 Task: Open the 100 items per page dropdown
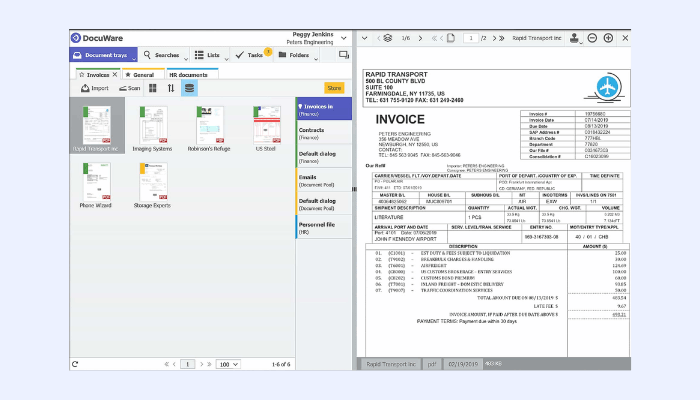(x=228, y=364)
